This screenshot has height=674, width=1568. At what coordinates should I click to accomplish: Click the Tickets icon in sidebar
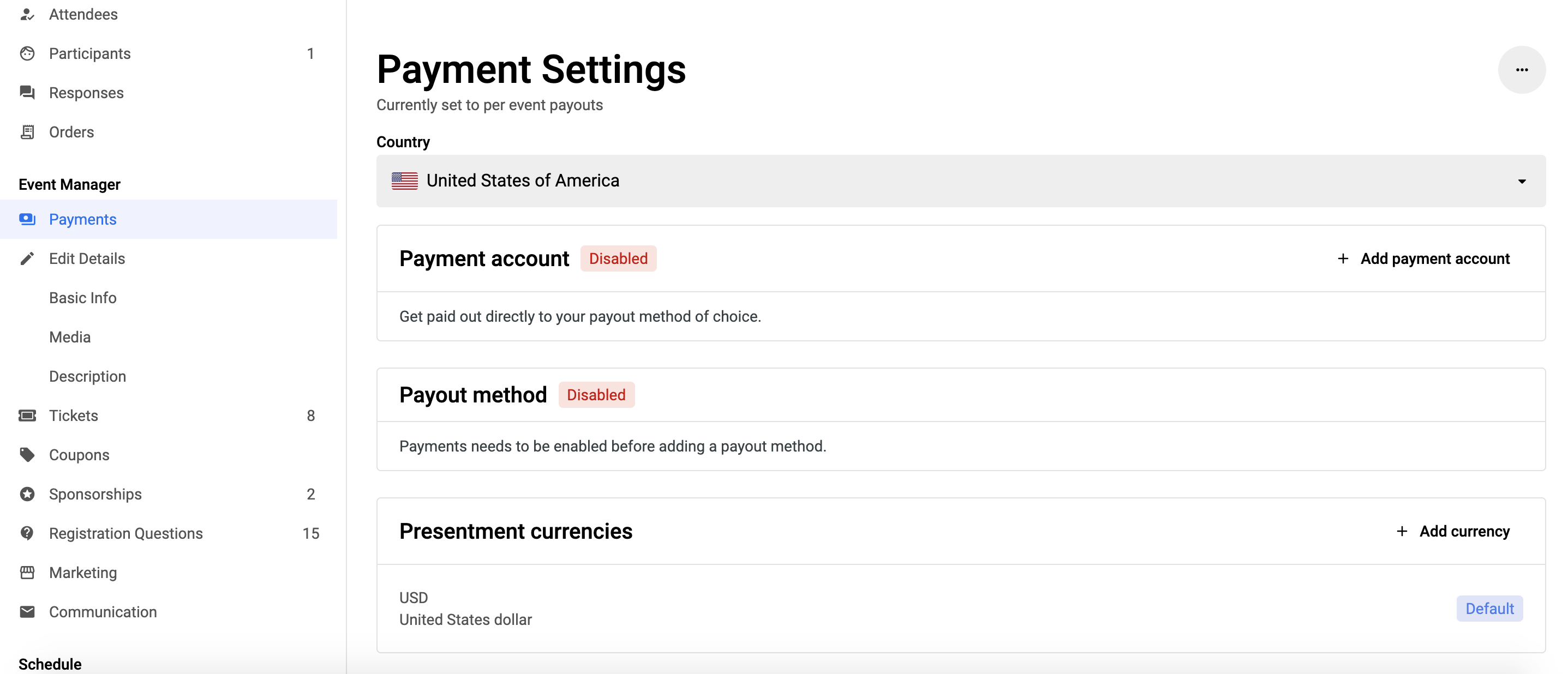(x=27, y=416)
